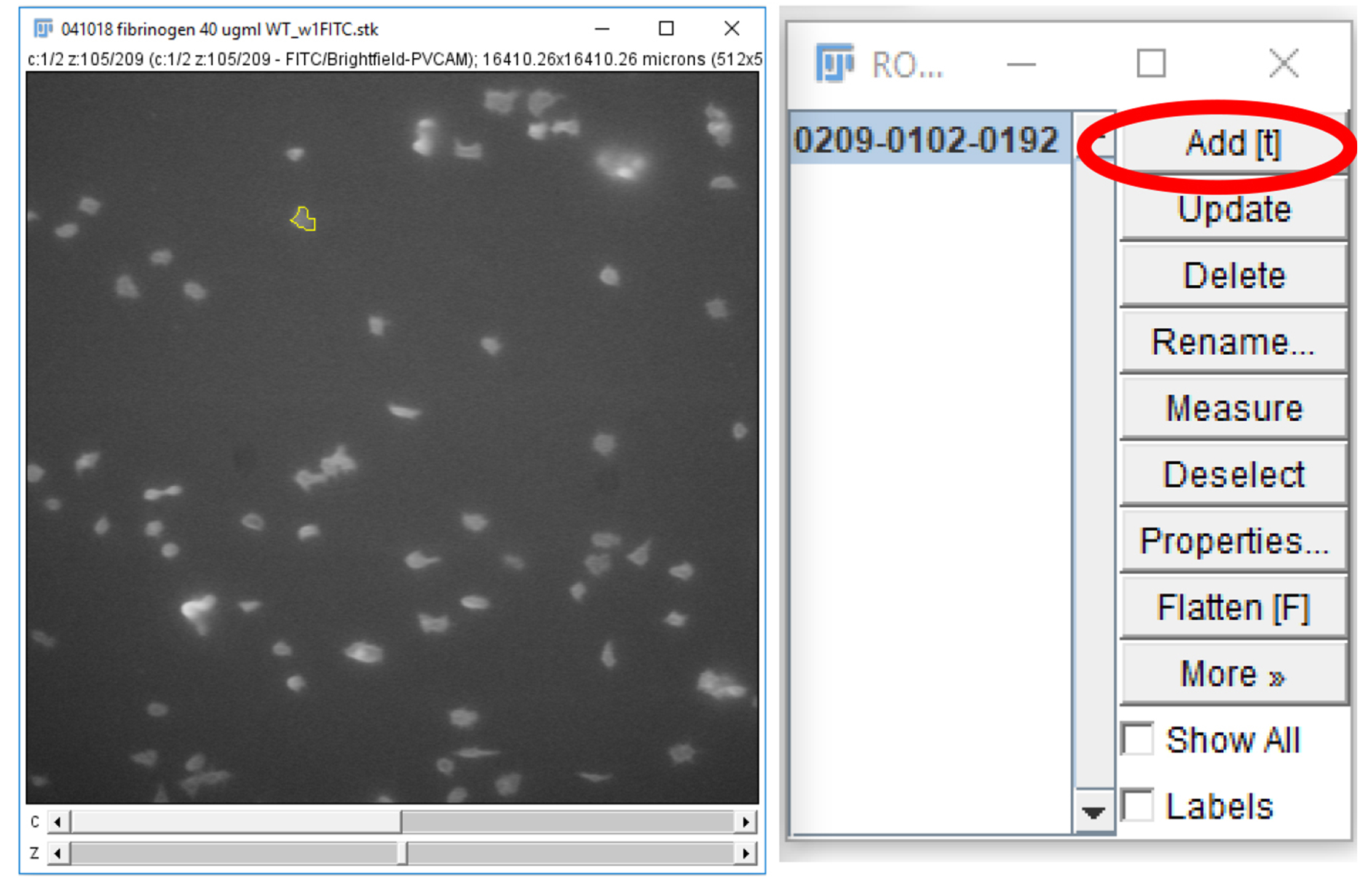Click the z slider right arrow
The height and width of the screenshot is (883, 1372).
(746, 853)
